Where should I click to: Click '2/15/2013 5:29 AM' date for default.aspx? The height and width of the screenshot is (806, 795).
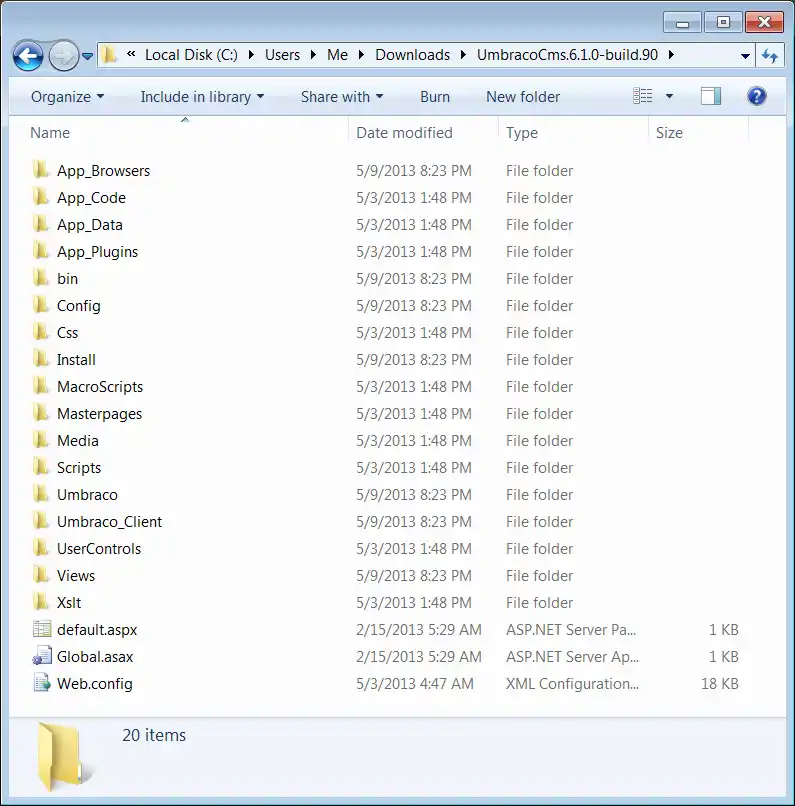coord(419,630)
